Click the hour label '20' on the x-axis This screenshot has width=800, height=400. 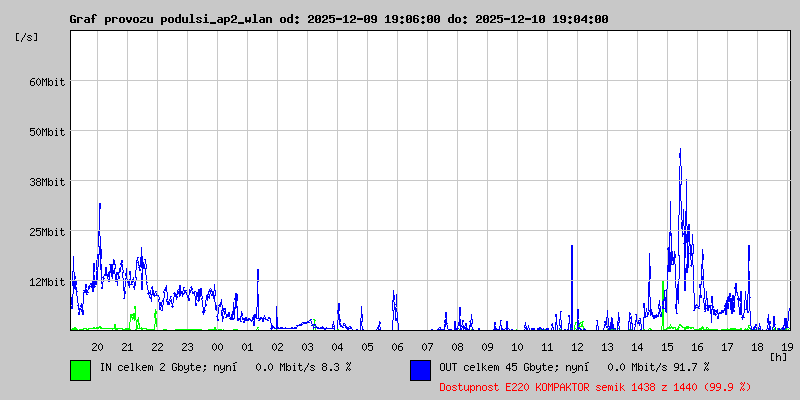pyautogui.click(x=97, y=347)
